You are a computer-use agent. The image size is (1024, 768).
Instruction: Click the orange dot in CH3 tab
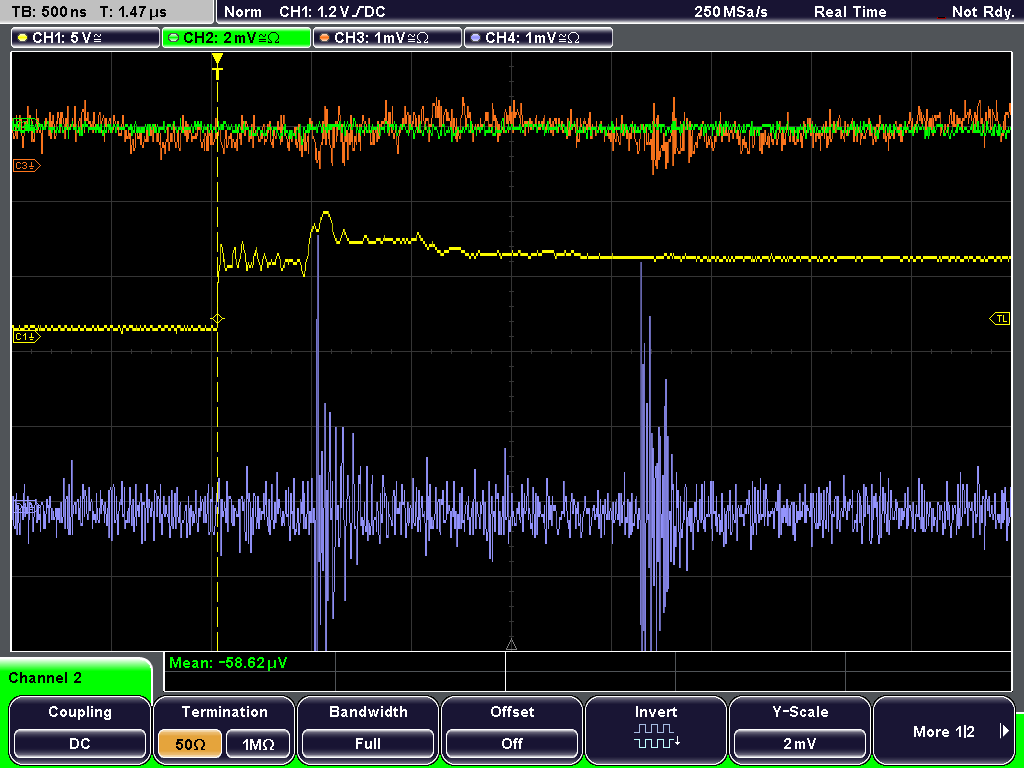(x=325, y=38)
